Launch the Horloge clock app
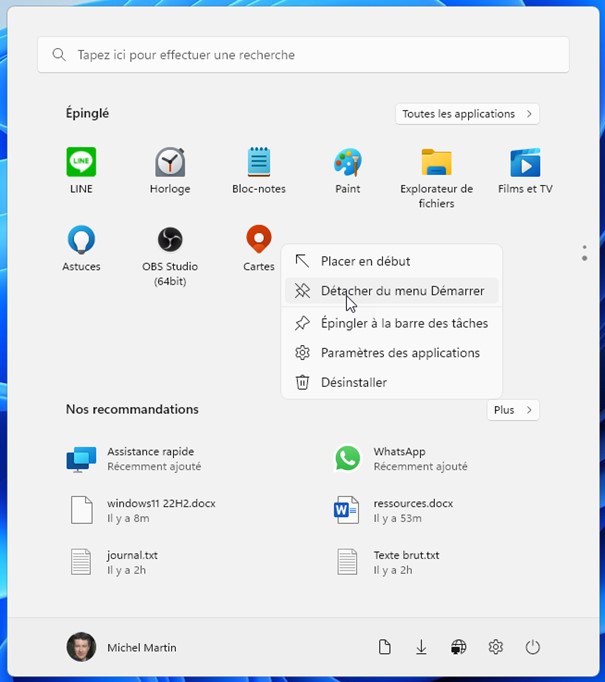605x682 pixels. 170,163
